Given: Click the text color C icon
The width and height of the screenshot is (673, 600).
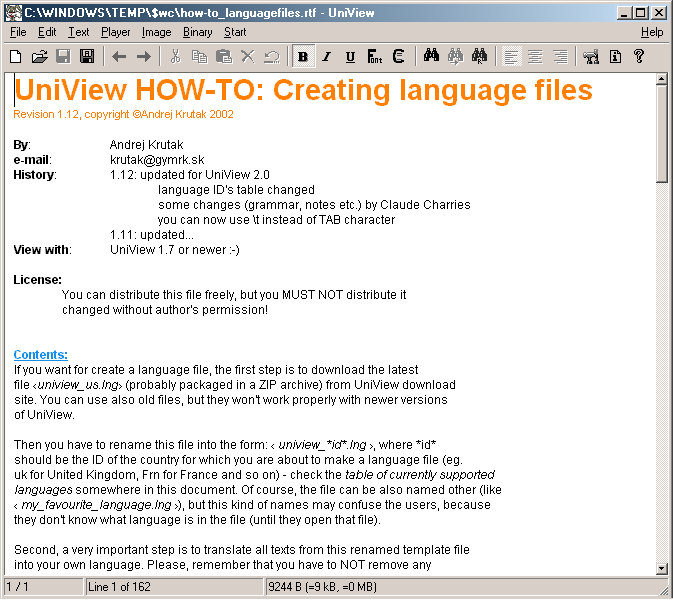Looking at the screenshot, I should tap(399, 56).
